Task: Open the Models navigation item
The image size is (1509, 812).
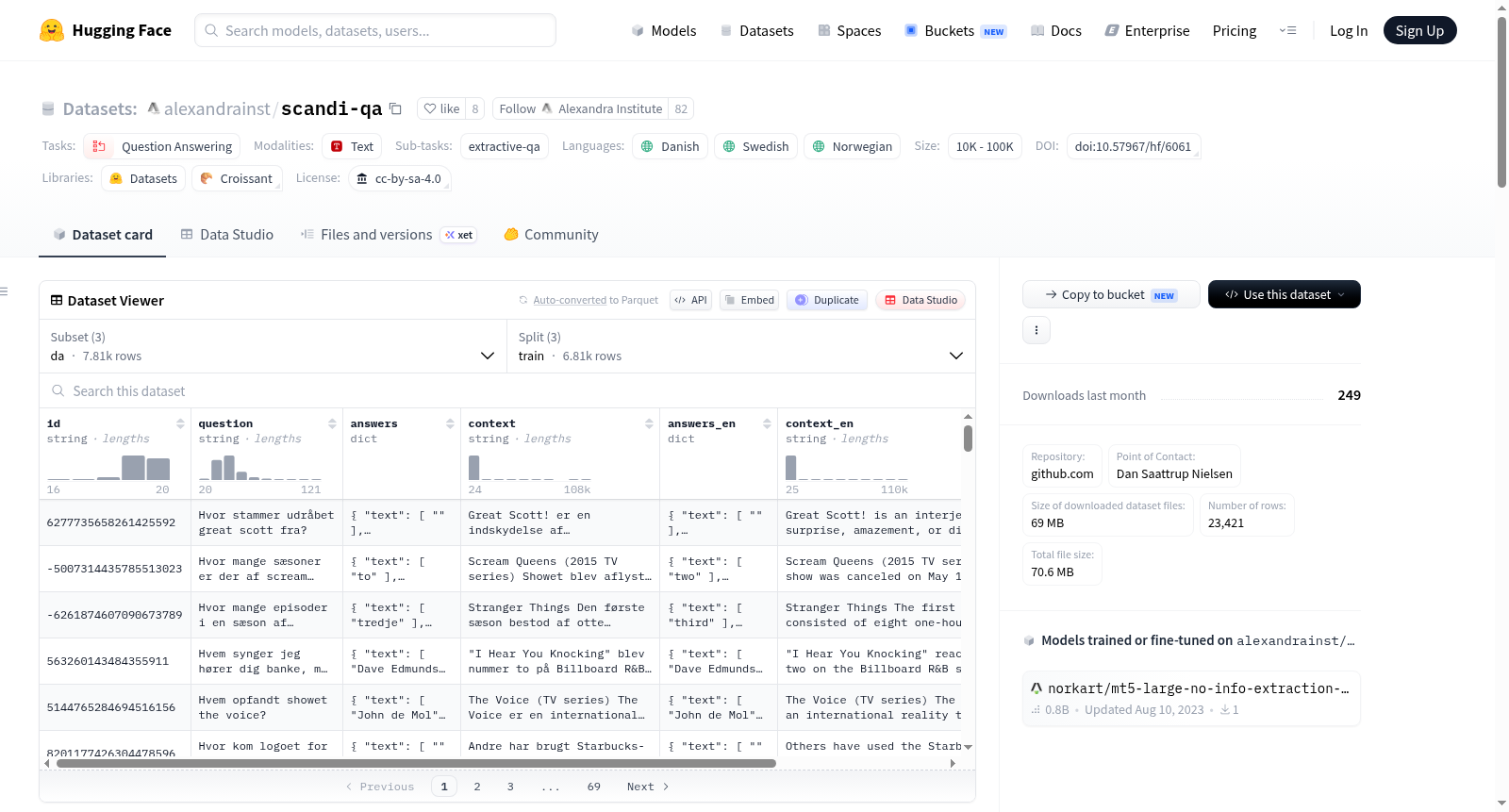Action: pos(664,30)
